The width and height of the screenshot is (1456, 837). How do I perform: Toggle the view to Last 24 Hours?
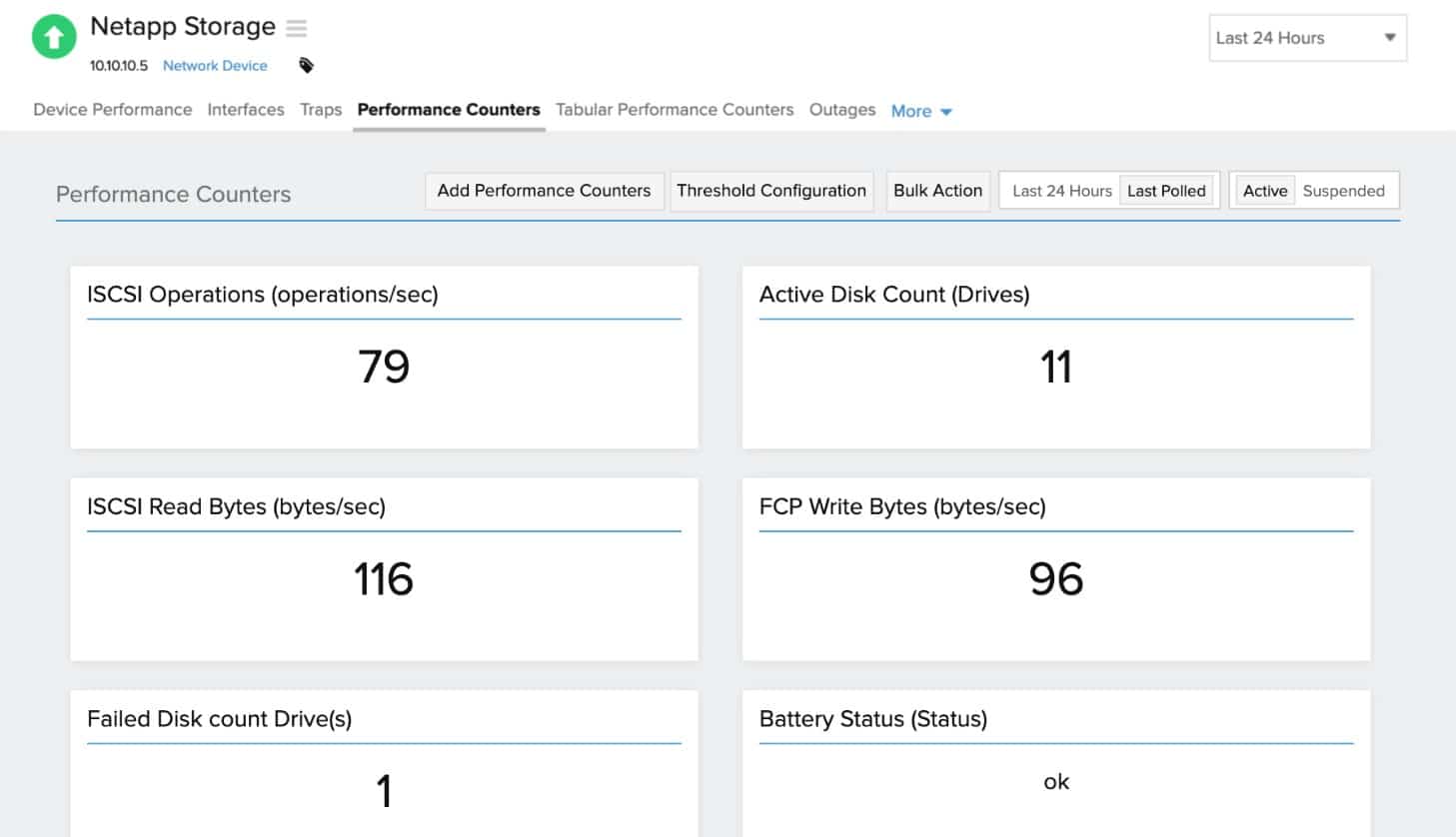point(1062,191)
